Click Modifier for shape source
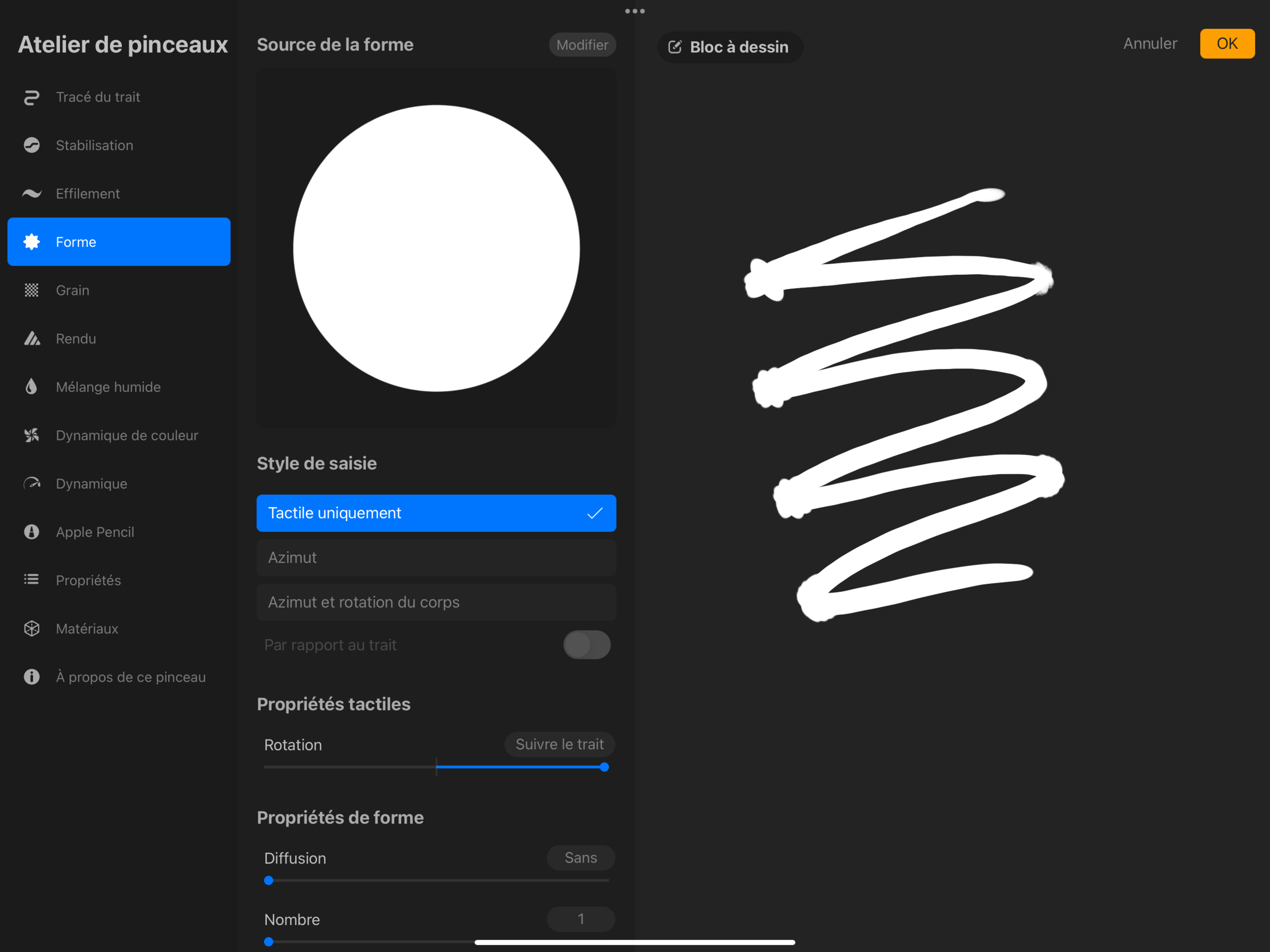 click(582, 45)
